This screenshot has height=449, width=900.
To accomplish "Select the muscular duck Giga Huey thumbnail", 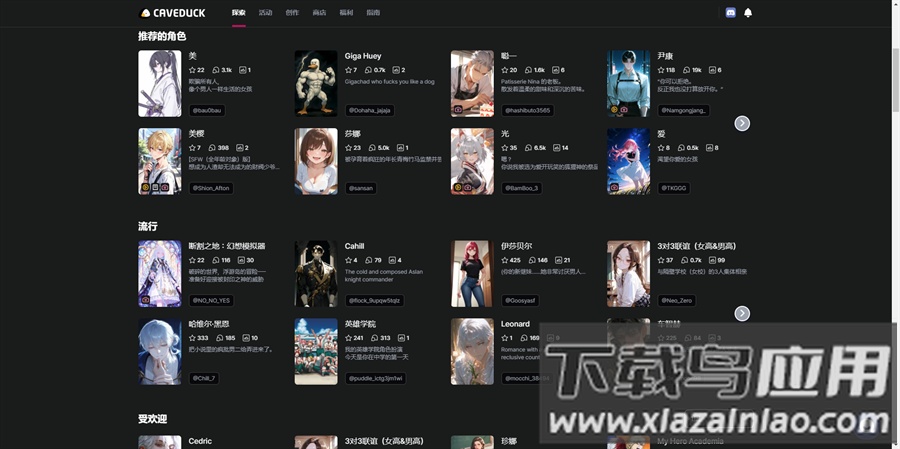I will (316, 83).
